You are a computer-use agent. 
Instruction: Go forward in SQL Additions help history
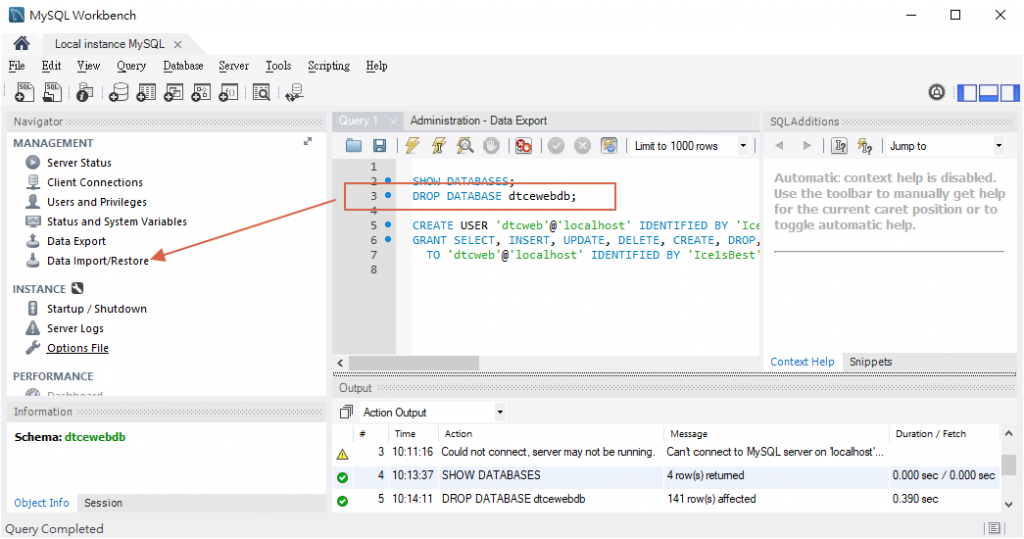[x=807, y=146]
